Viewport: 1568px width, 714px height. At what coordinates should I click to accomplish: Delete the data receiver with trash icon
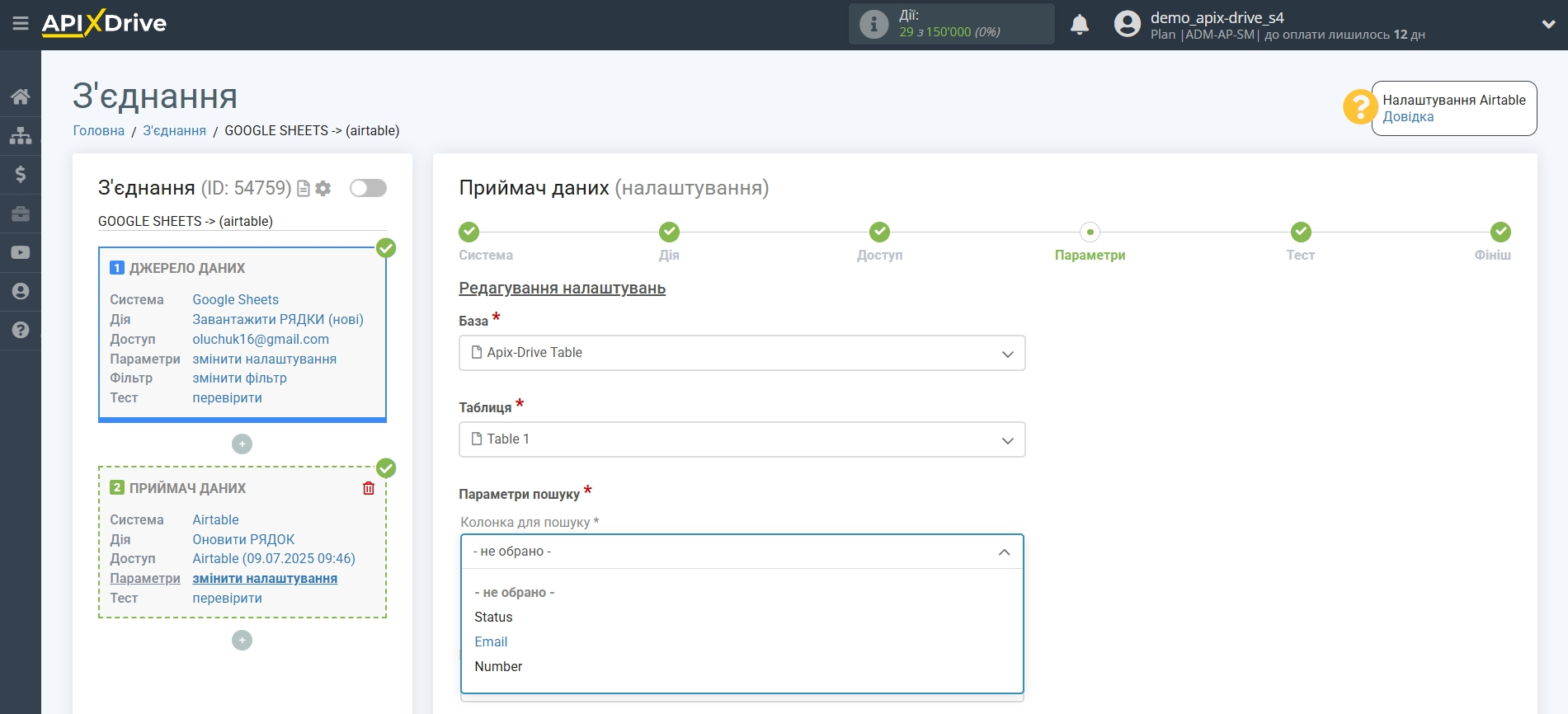click(369, 488)
